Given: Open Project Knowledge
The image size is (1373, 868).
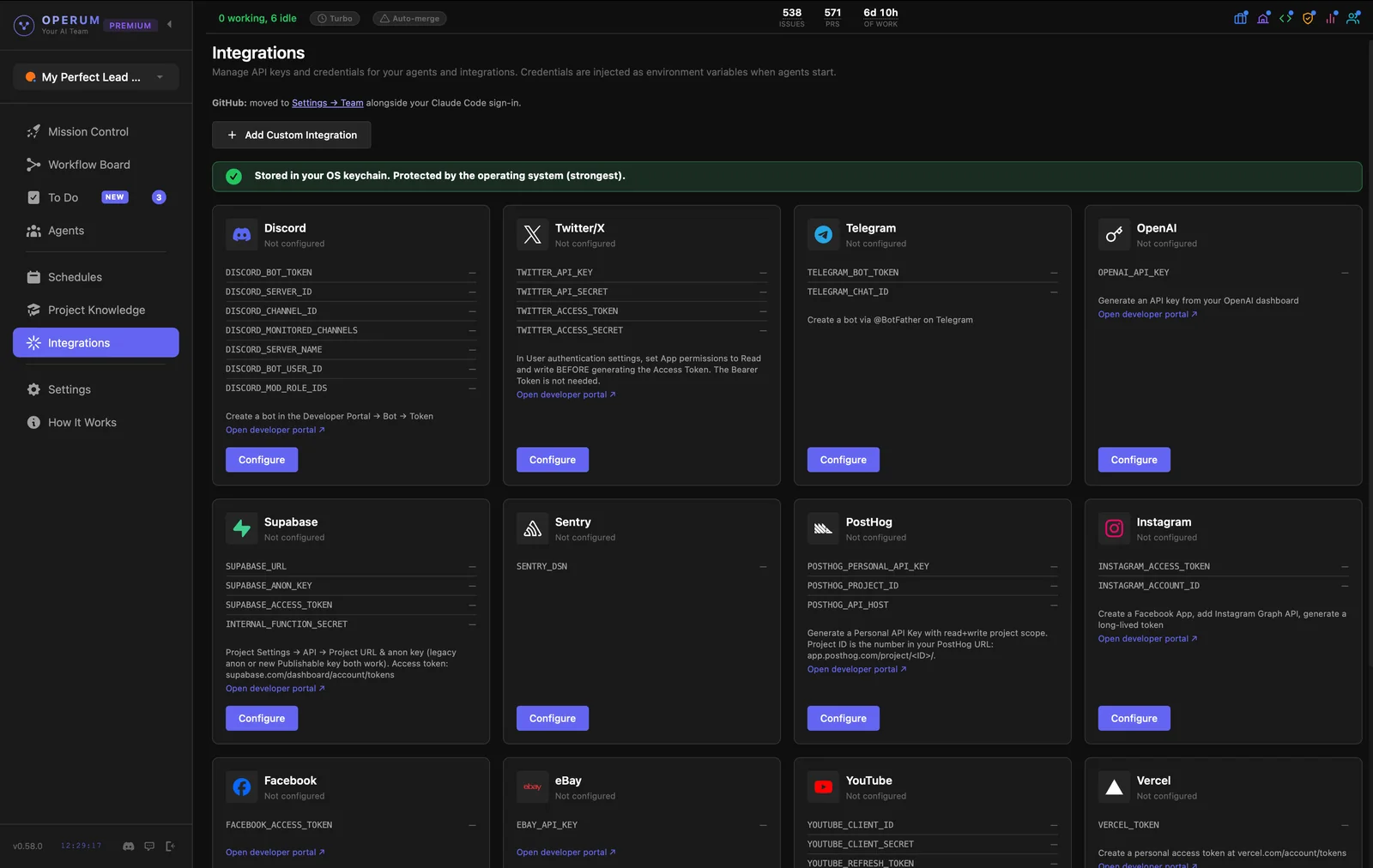Looking at the screenshot, I should point(96,310).
